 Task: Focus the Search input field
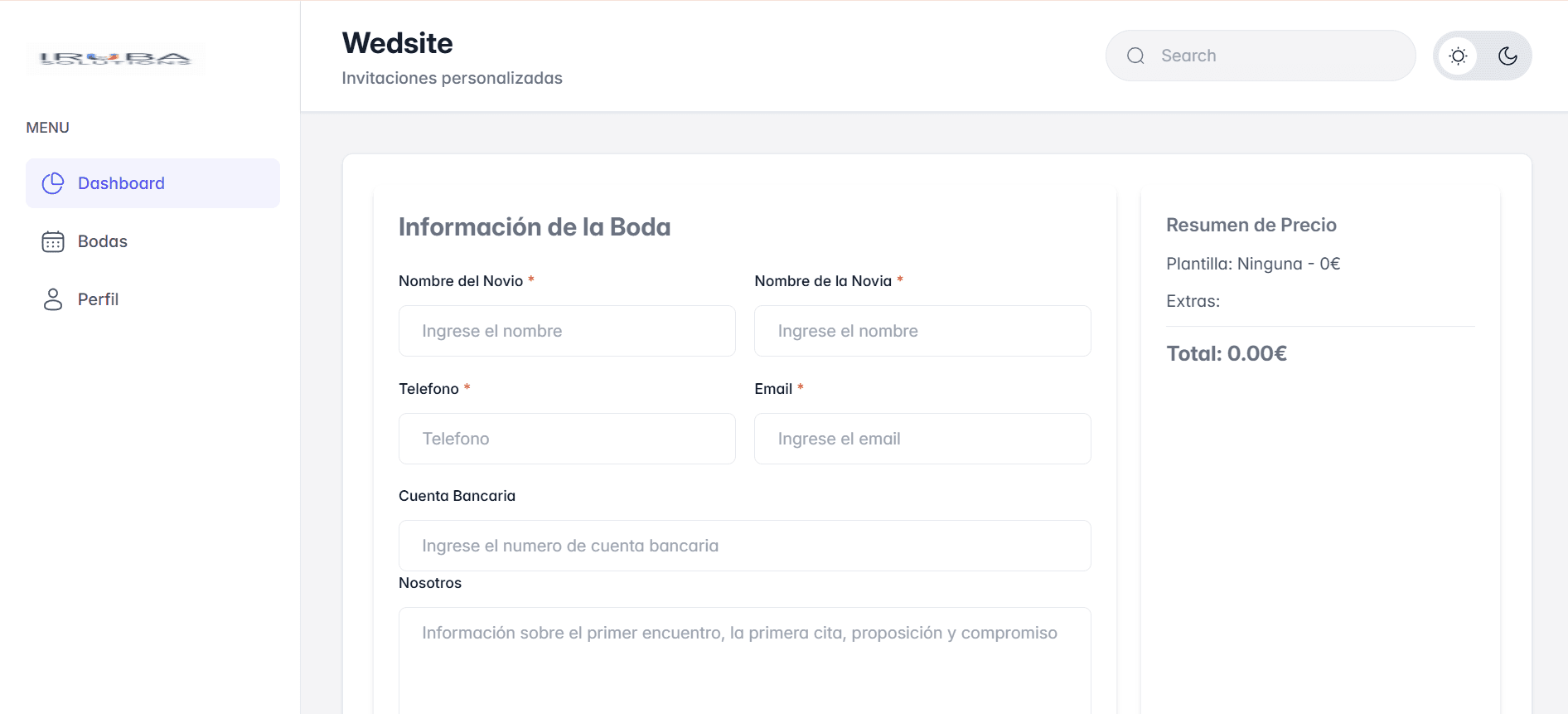point(1261,56)
